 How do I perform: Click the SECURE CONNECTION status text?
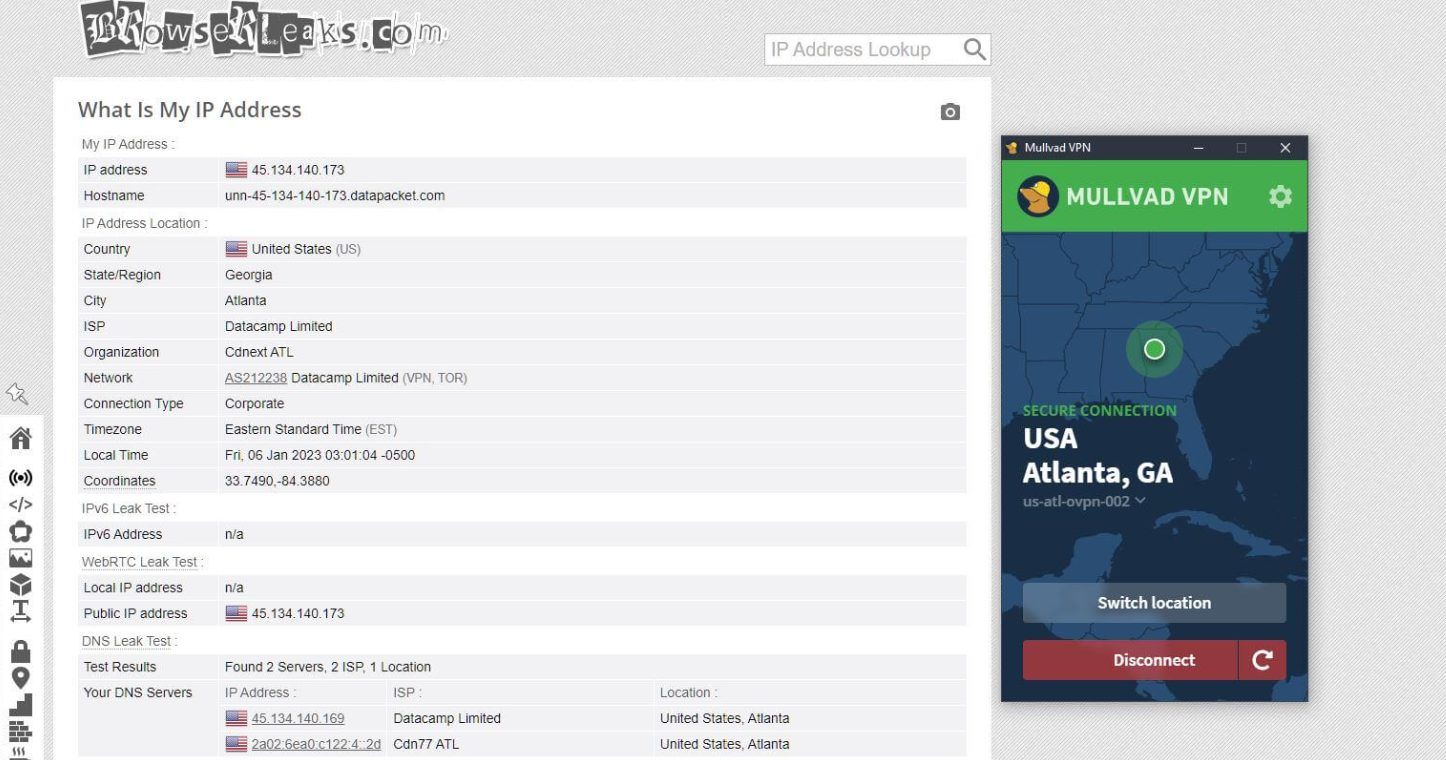pos(1099,410)
